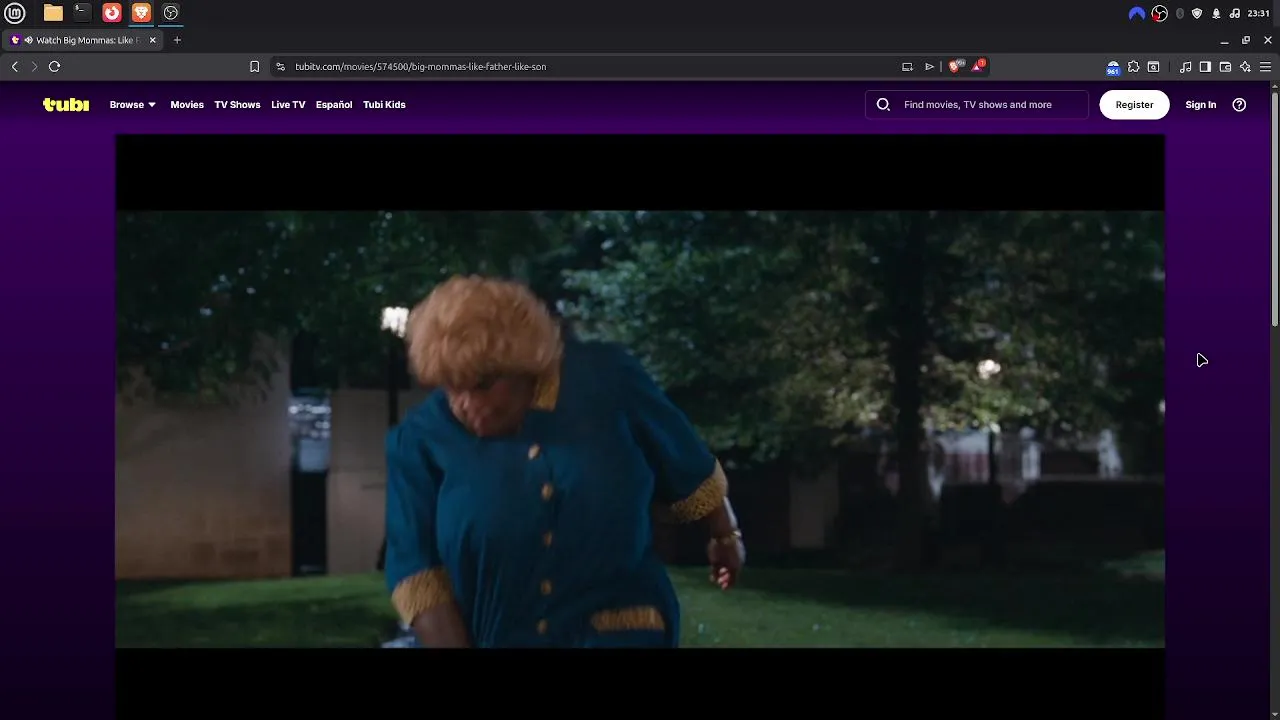Minimize the Brave window
This screenshot has width=1280, height=720.
[1224, 40]
